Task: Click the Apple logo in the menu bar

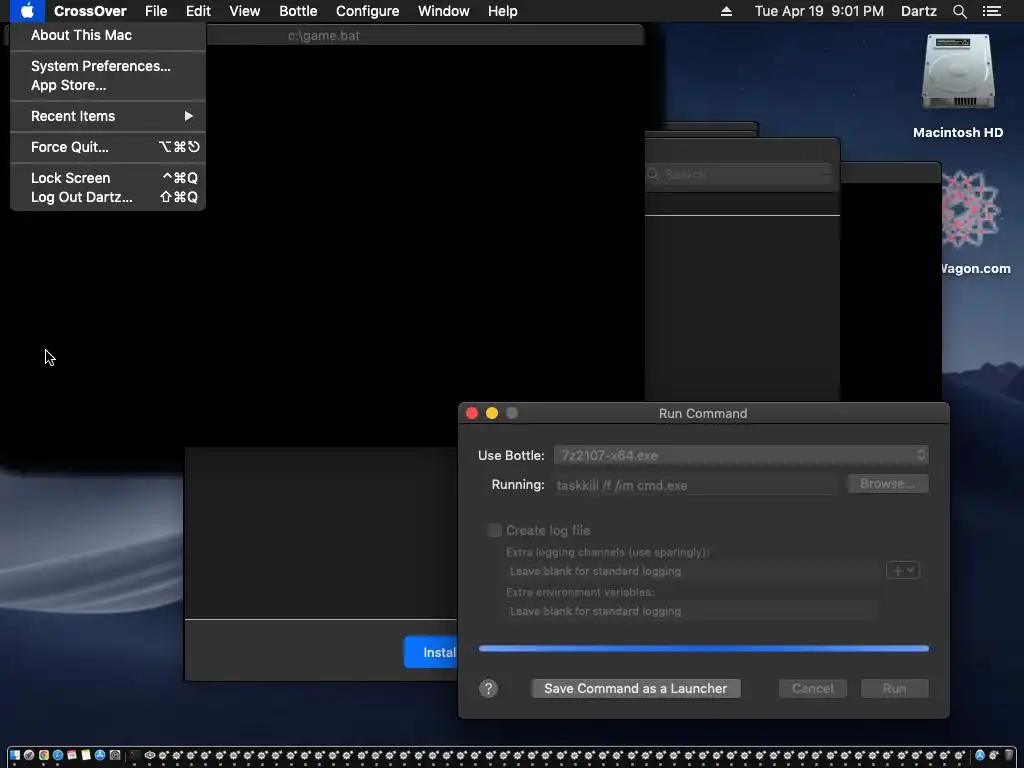Action: point(27,11)
